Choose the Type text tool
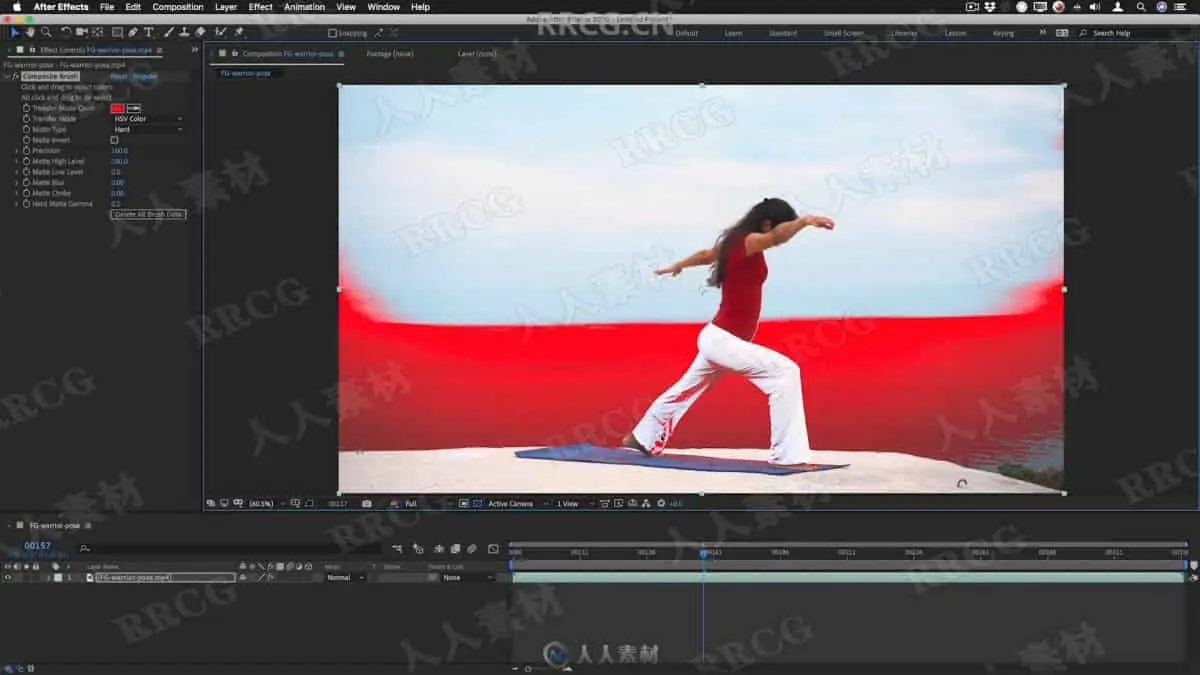This screenshot has width=1200, height=675. pyautogui.click(x=149, y=32)
